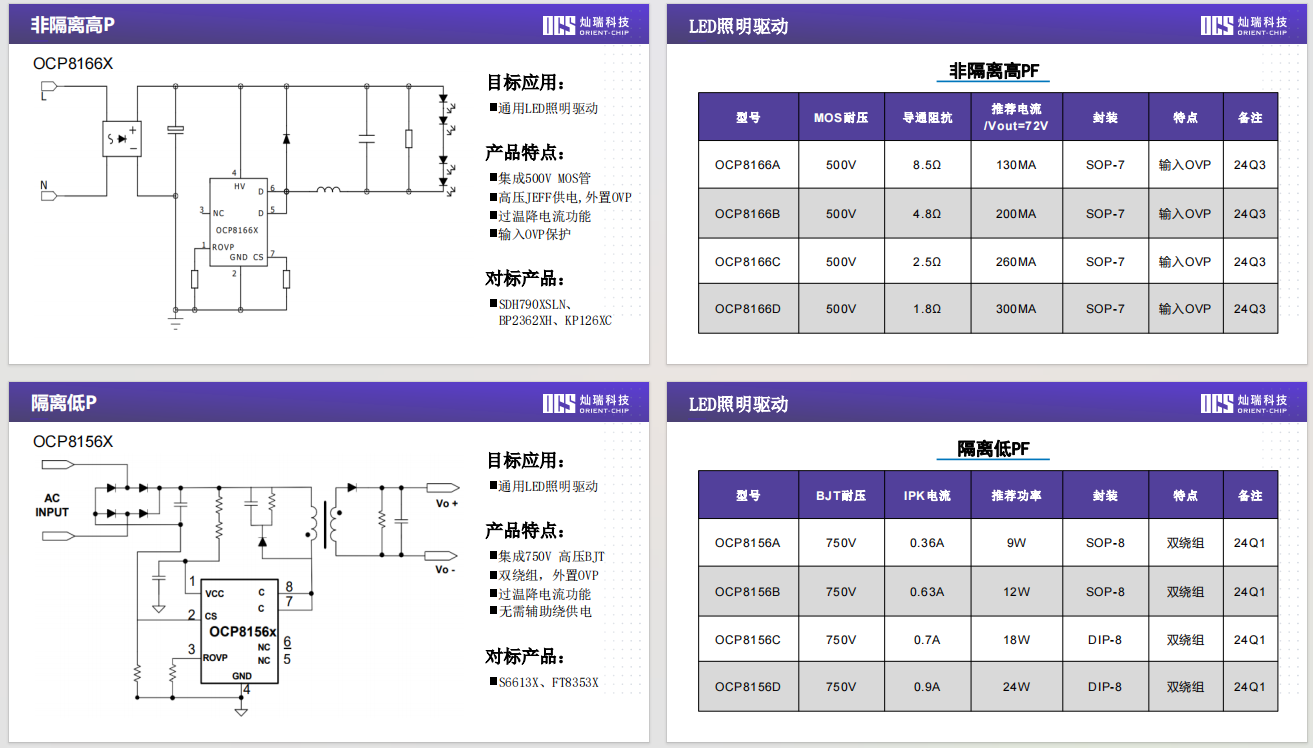Image resolution: width=1313 pixels, height=748 pixels.
Task: Click the OCS logo above the 隔离低PF table
Action: point(1244,403)
